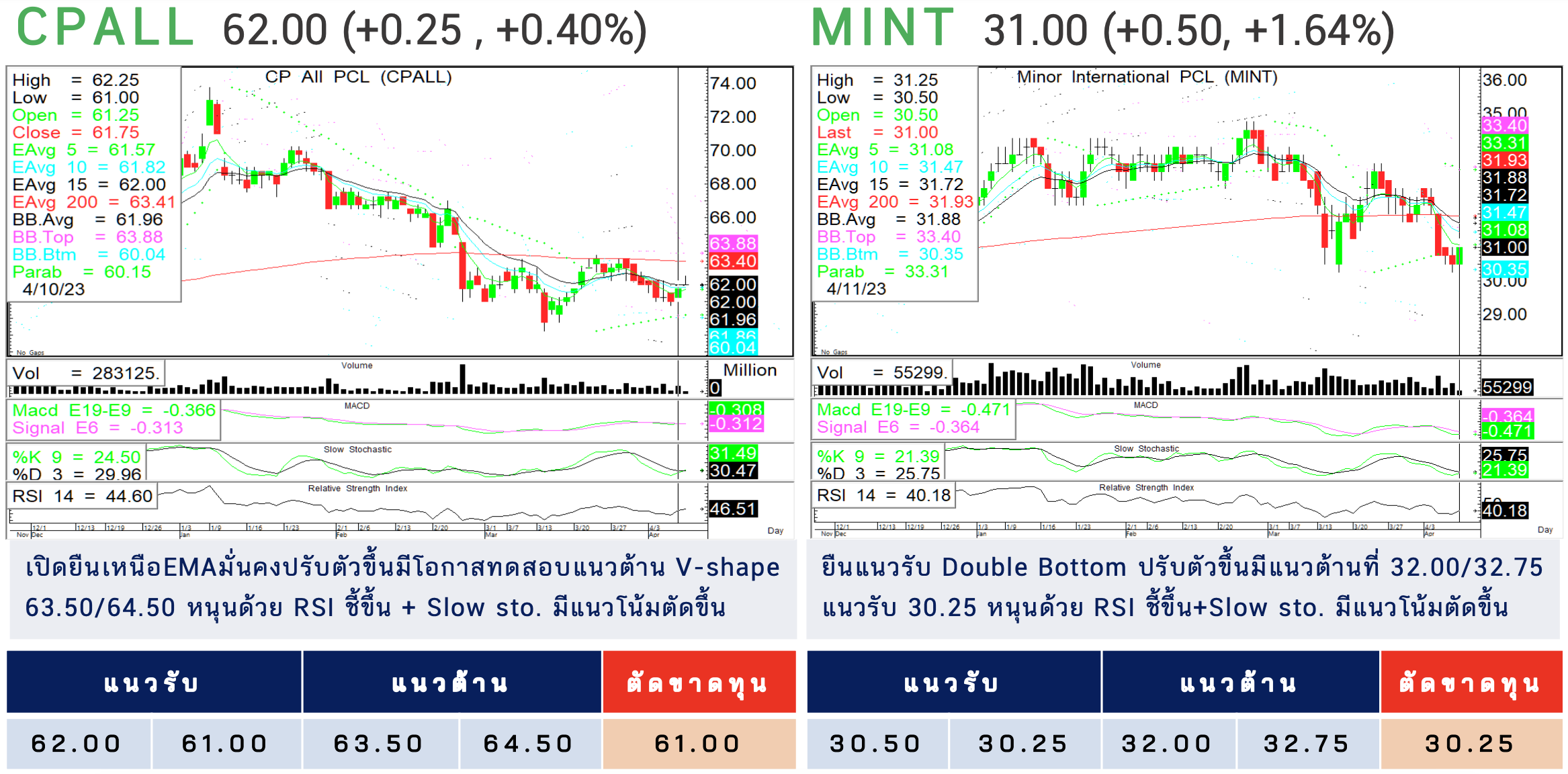Click the 46.51 RSI tag on CPALL chart
The image size is (1568, 774).
click(x=733, y=509)
